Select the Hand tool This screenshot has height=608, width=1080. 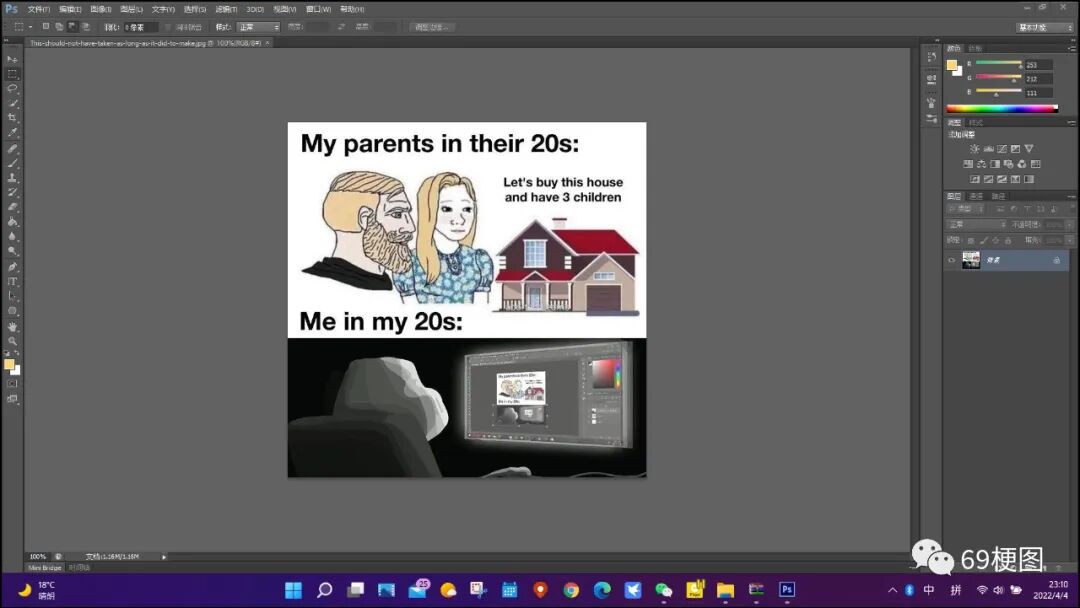click(12, 326)
